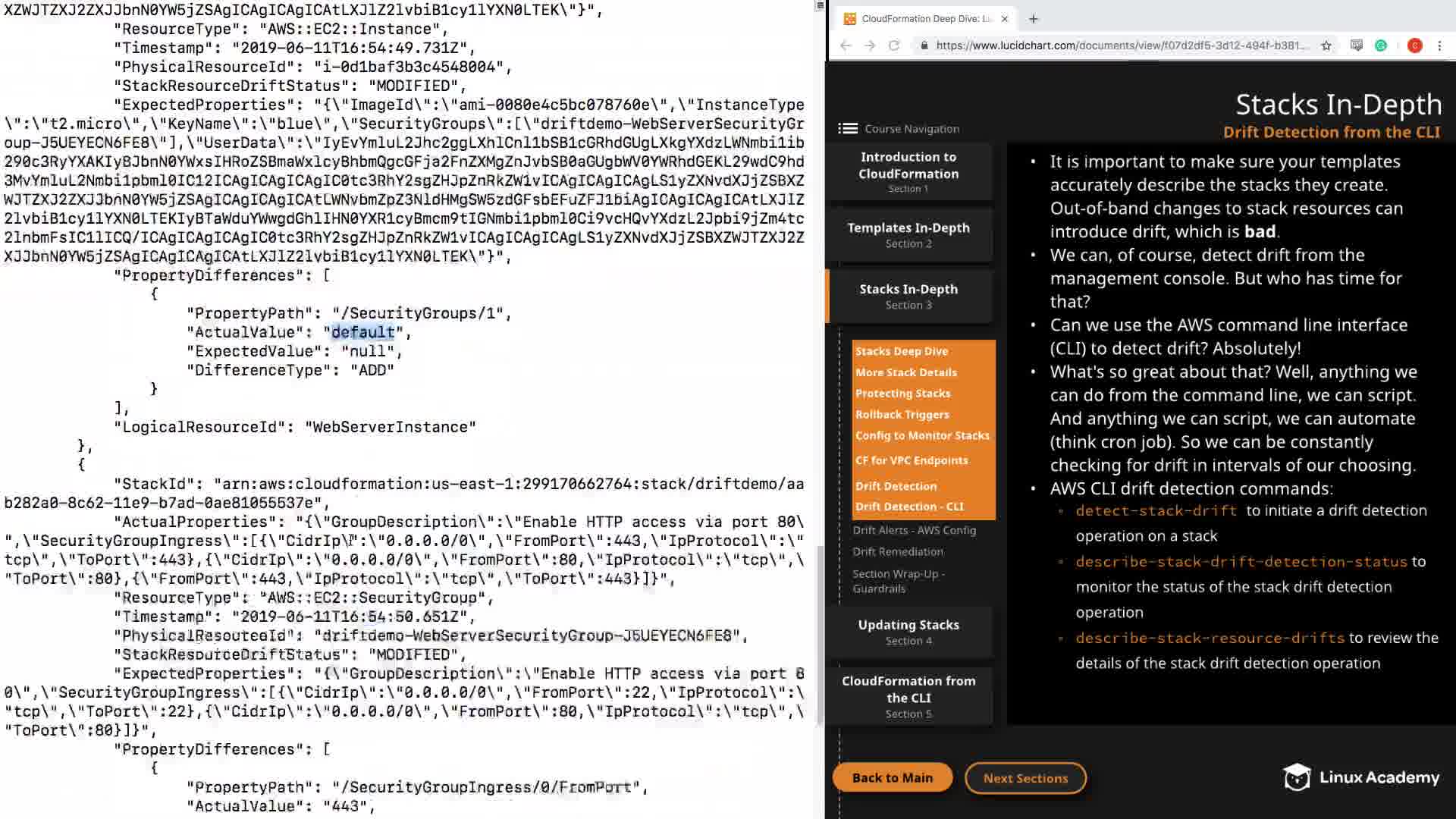This screenshot has height=819, width=1456.
Task: Click the Next Sections button
Action: point(1025,778)
